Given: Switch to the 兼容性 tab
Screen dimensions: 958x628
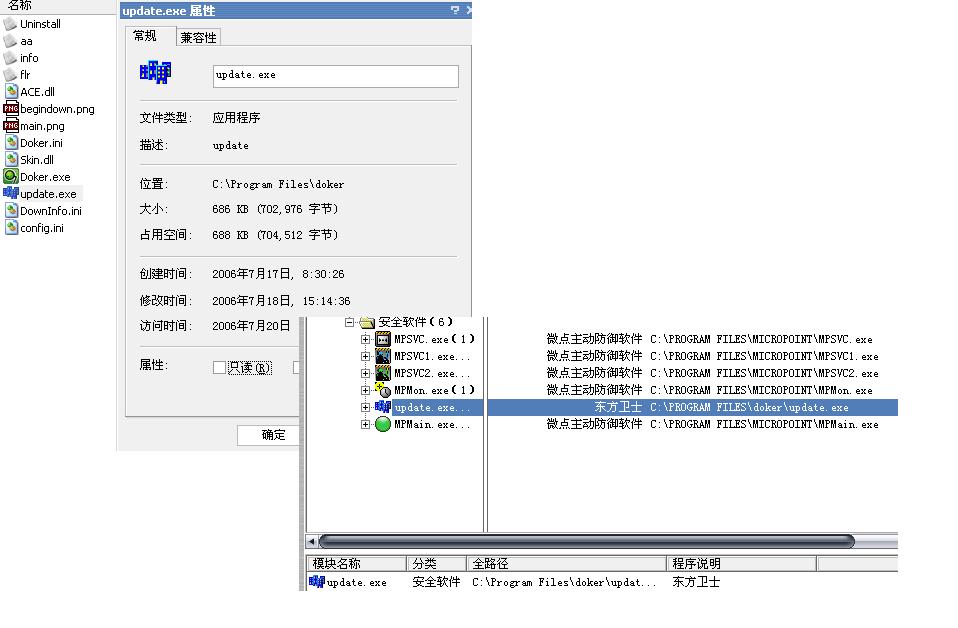Looking at the screenshot, I should point(199,37).
